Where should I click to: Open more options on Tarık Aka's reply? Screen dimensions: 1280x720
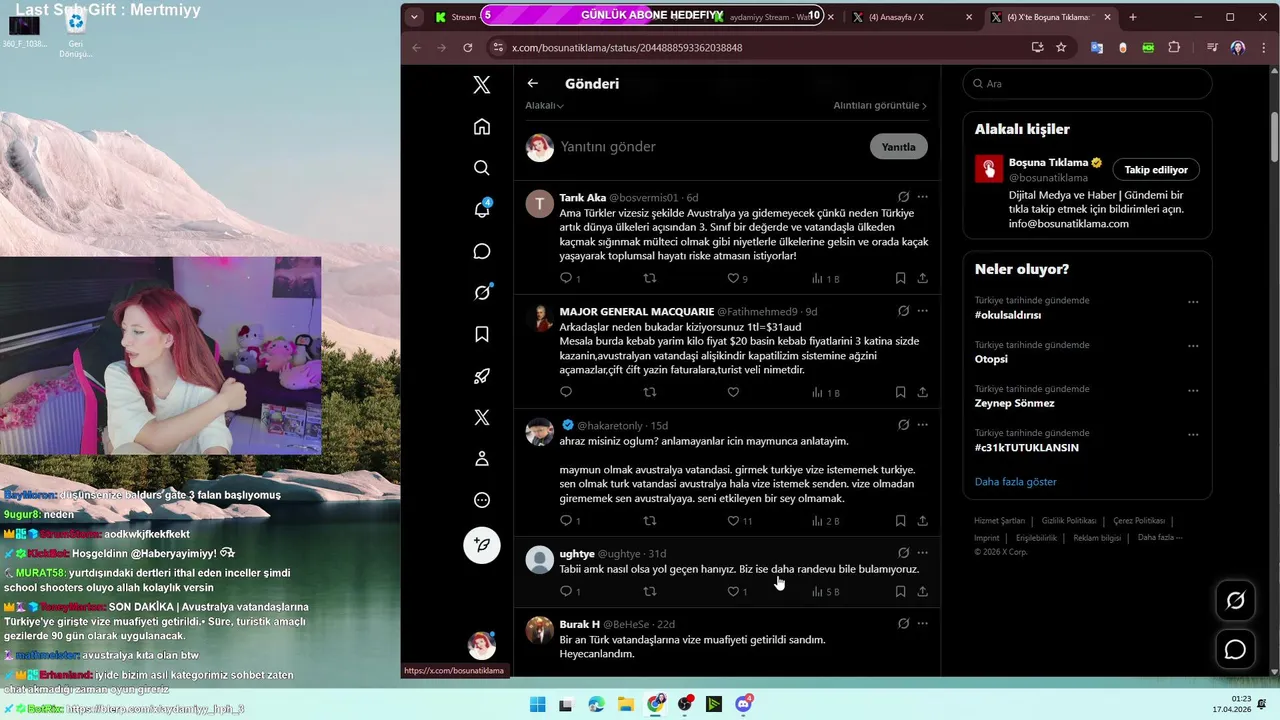(922, 197)
